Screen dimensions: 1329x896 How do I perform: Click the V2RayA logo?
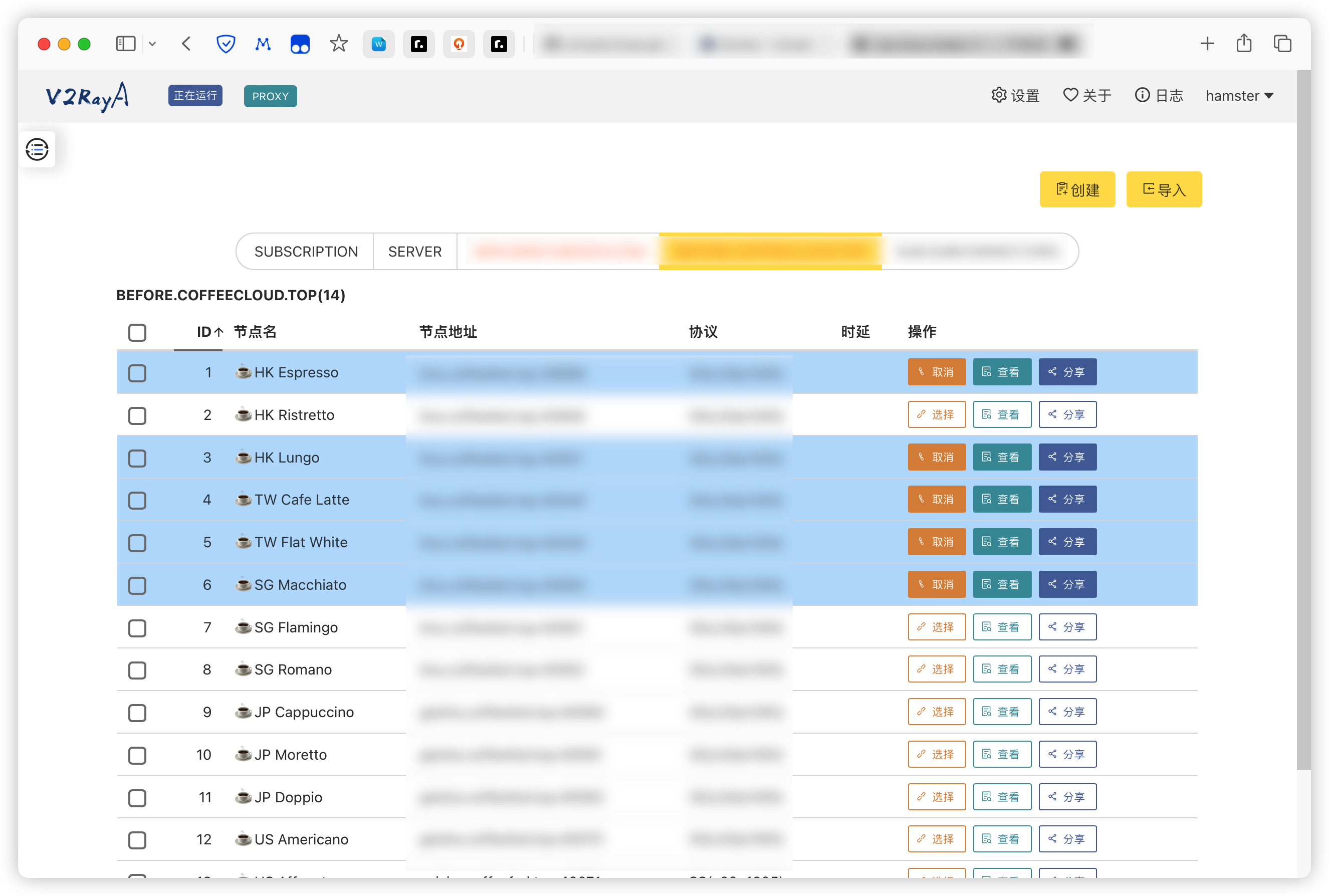87,96
